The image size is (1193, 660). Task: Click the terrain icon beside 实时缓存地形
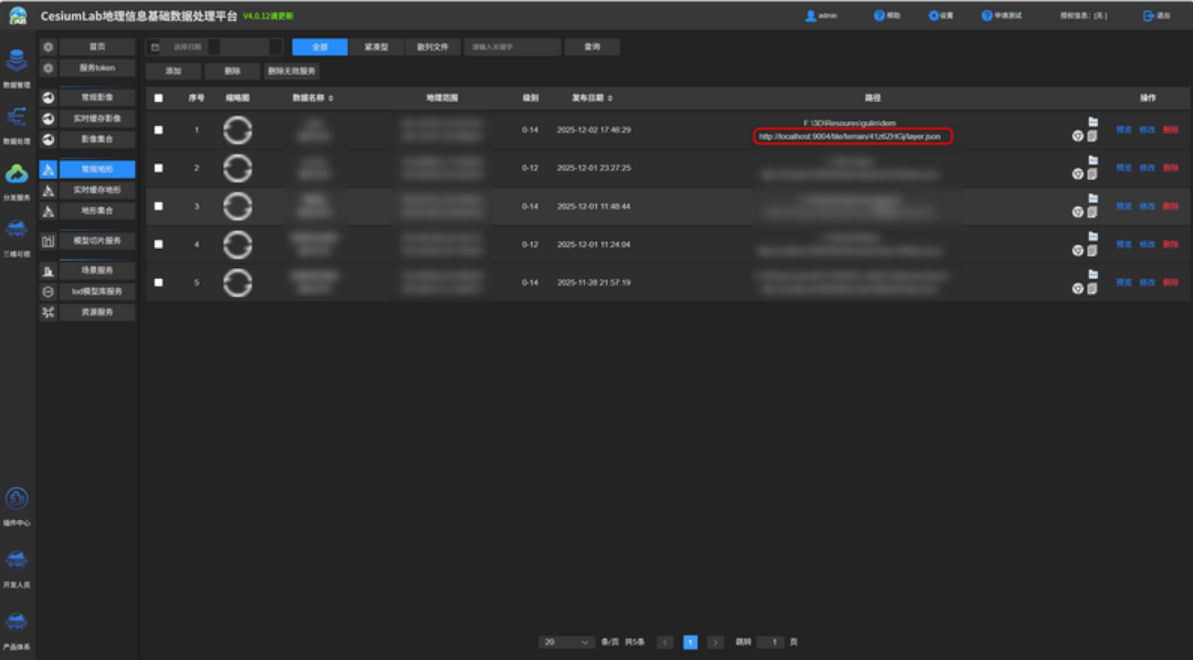point(48,190)
